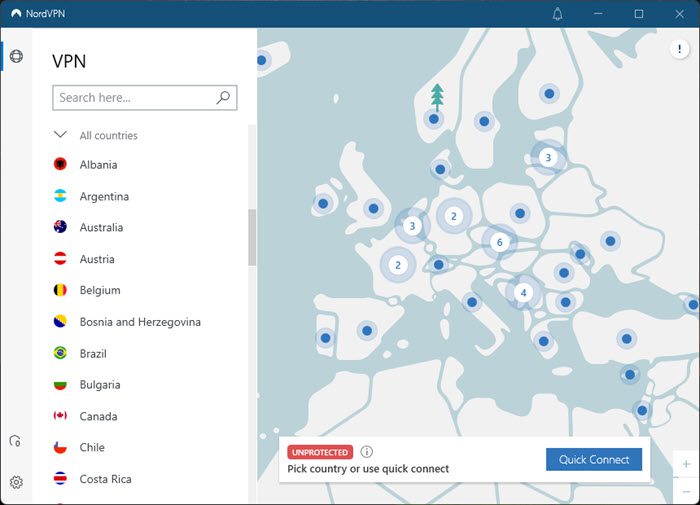Screen dimensions: 700x505
Task: Click the Finland server dot
Action: (549, 94)
